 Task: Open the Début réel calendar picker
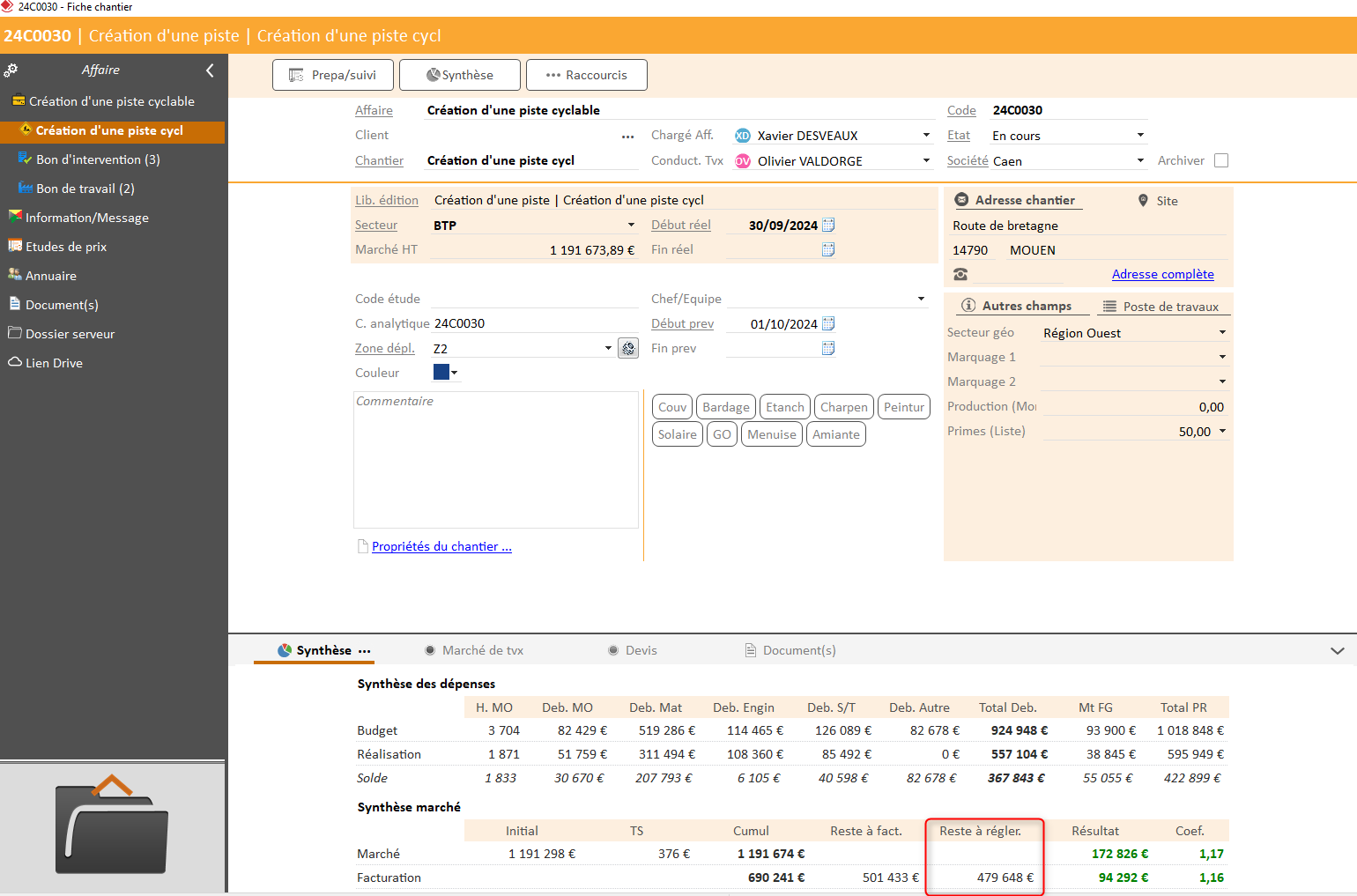(828, 225)
